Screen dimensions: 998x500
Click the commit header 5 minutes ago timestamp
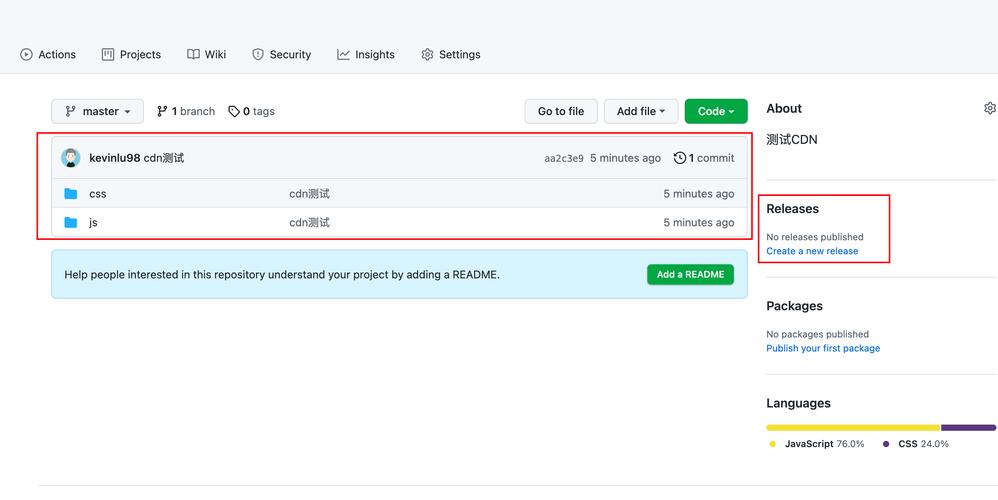pos(625,158)
